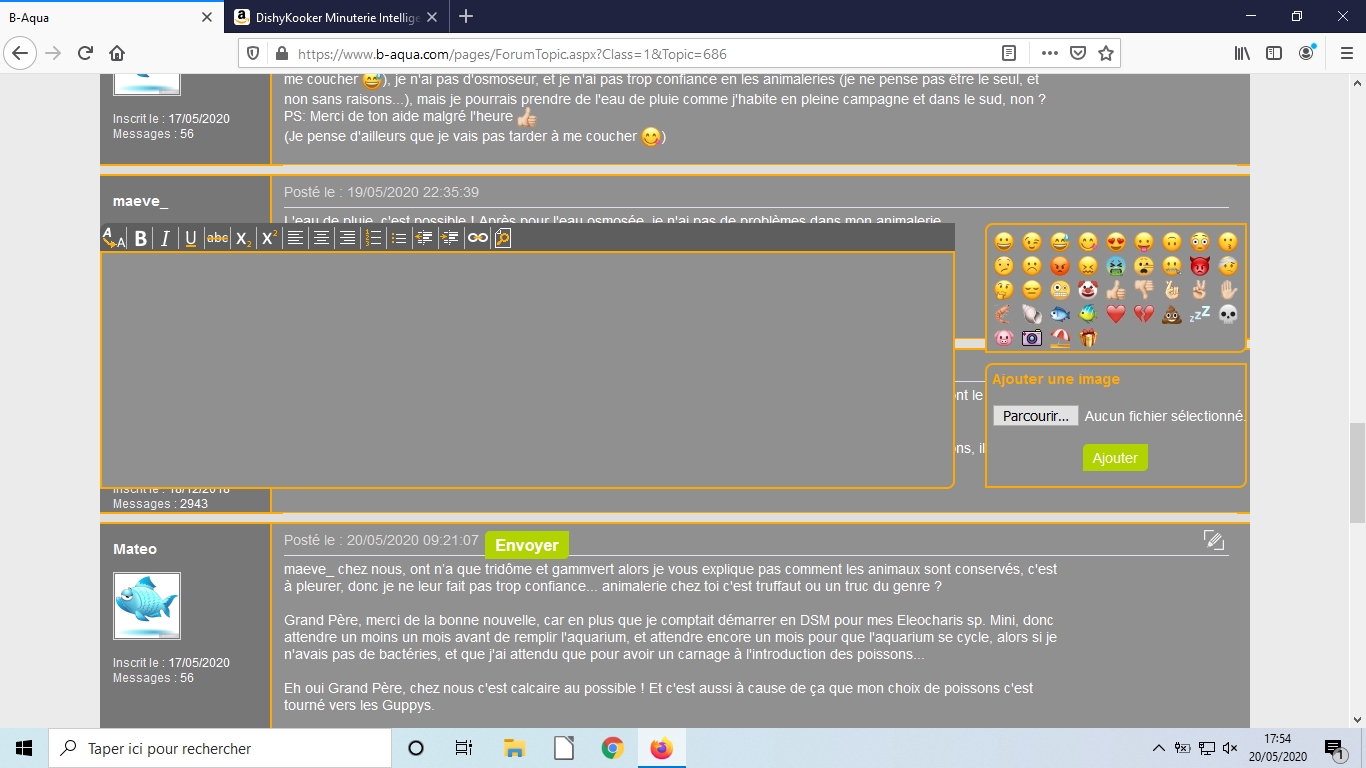The image size is (1366, 768).
Task: Insert the clown face emoji
Action: [1088, 290]
